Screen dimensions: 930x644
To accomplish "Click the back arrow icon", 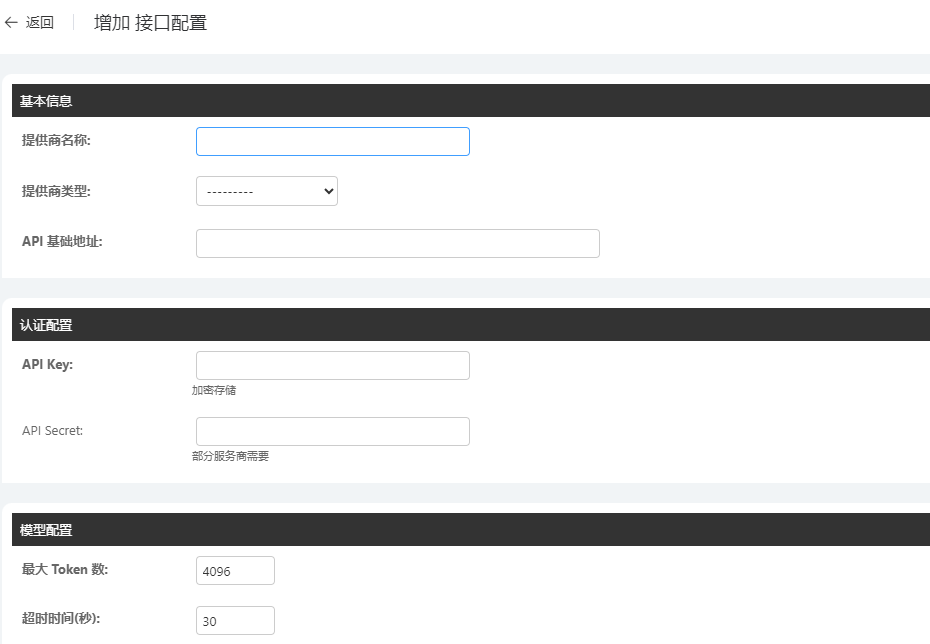I will 11,23.
